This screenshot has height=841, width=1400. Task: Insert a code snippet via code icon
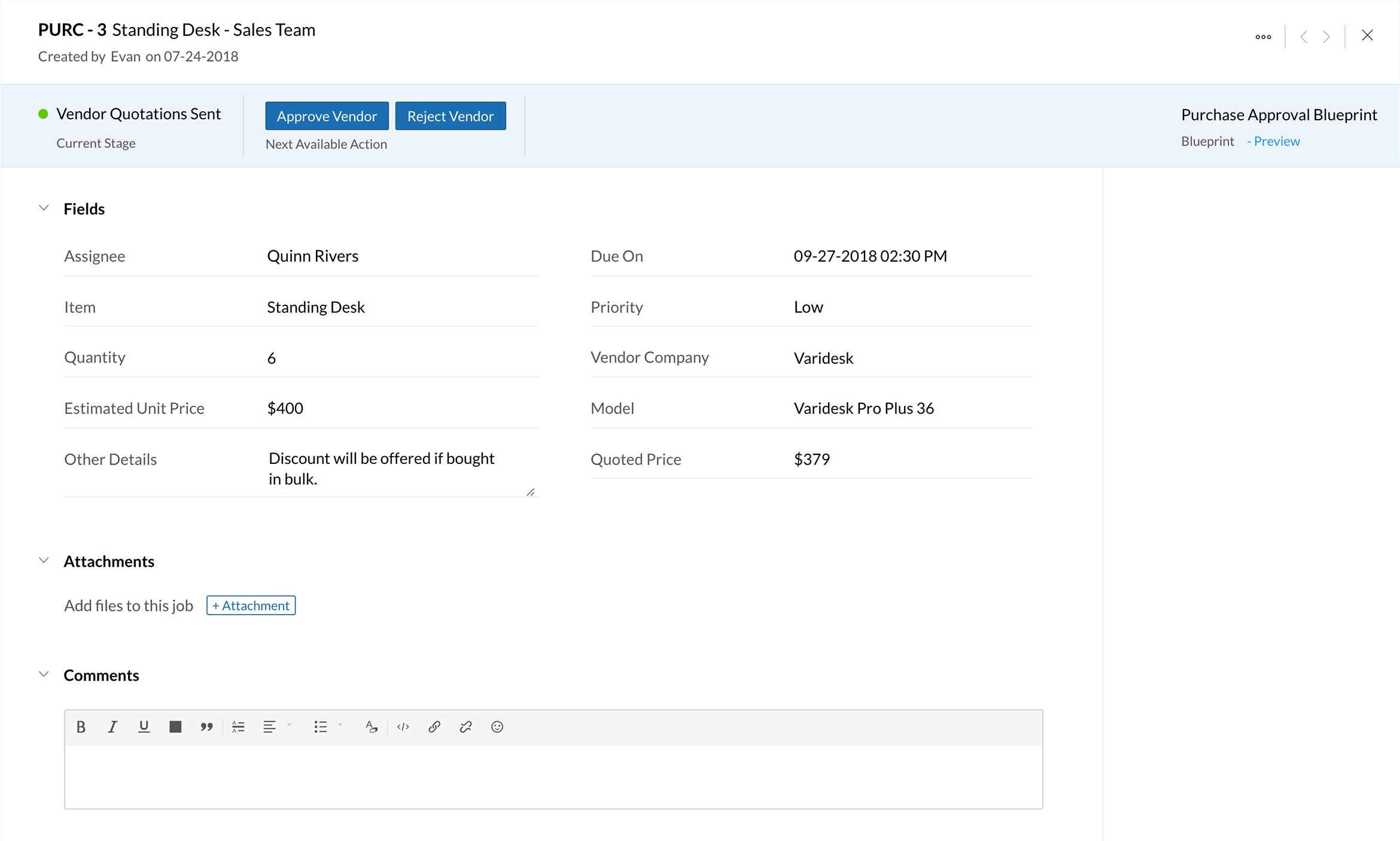coord(403,727)
